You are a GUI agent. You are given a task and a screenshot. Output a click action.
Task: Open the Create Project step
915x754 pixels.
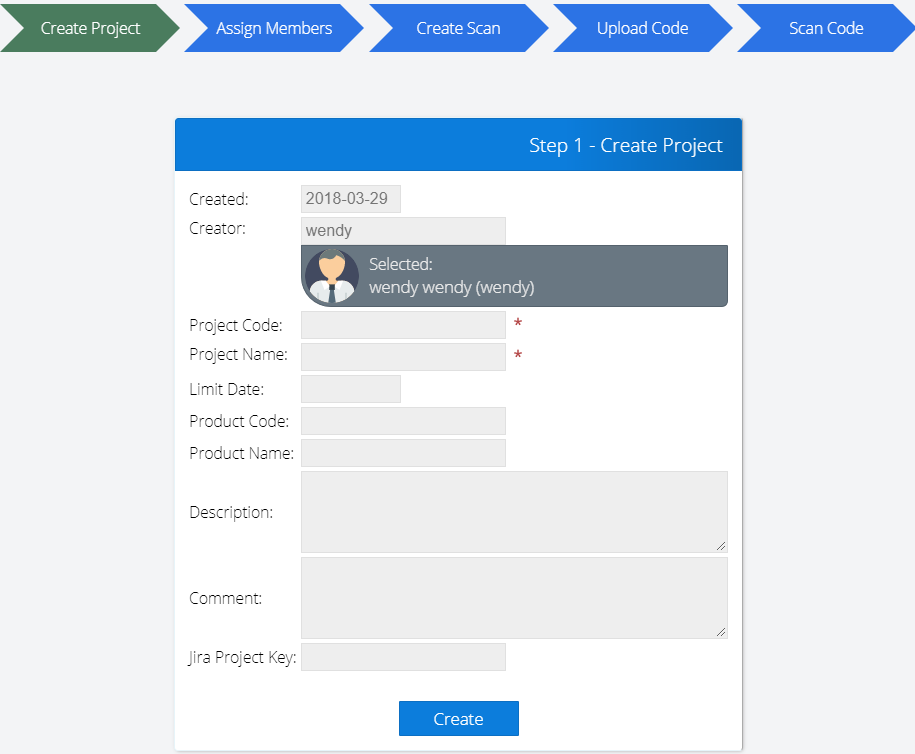90,28
